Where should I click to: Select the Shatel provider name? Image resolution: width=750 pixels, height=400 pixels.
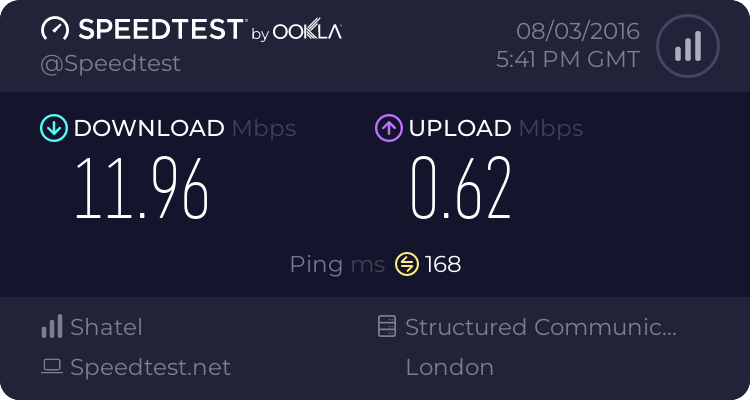tap(106, 327)
